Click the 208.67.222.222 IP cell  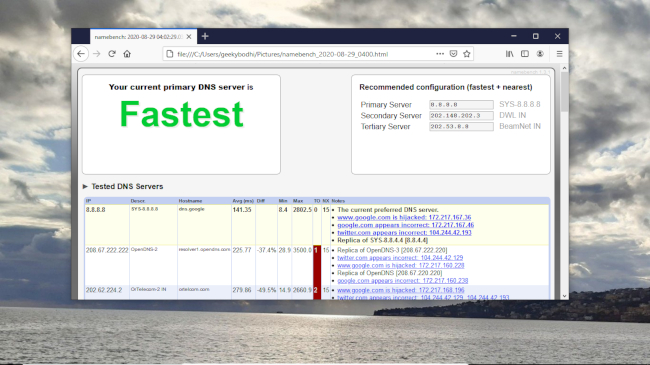[107, 250]
